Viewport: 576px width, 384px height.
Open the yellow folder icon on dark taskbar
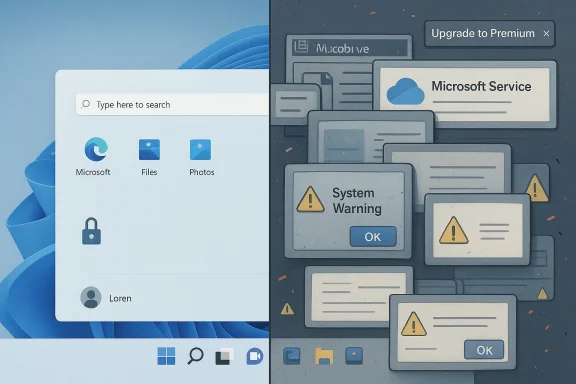pyautogui.click(x=324, y=356)
